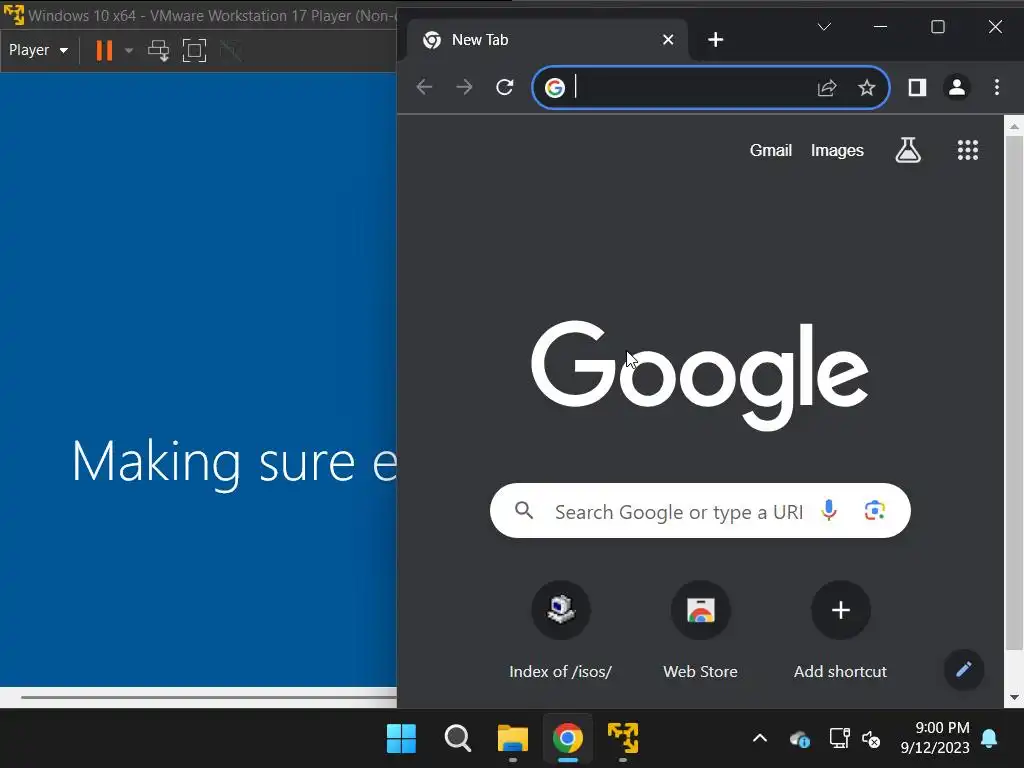Reload the Chrome page

[504, 87]
